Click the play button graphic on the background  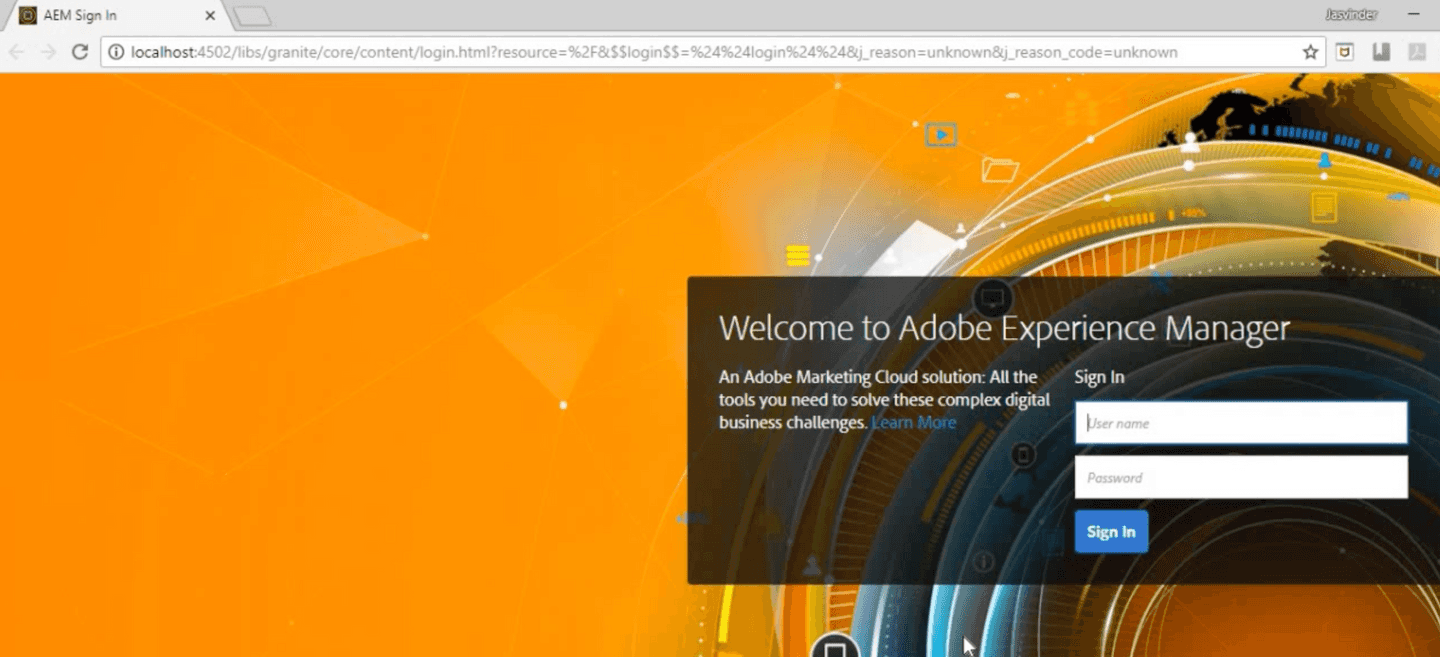point(940,133)
